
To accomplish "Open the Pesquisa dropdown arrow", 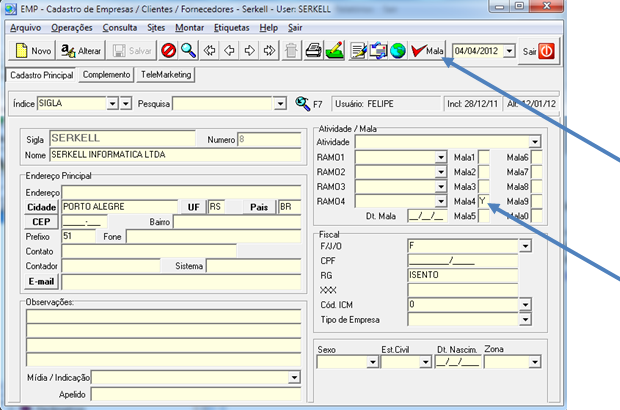I will coord(280,104).
